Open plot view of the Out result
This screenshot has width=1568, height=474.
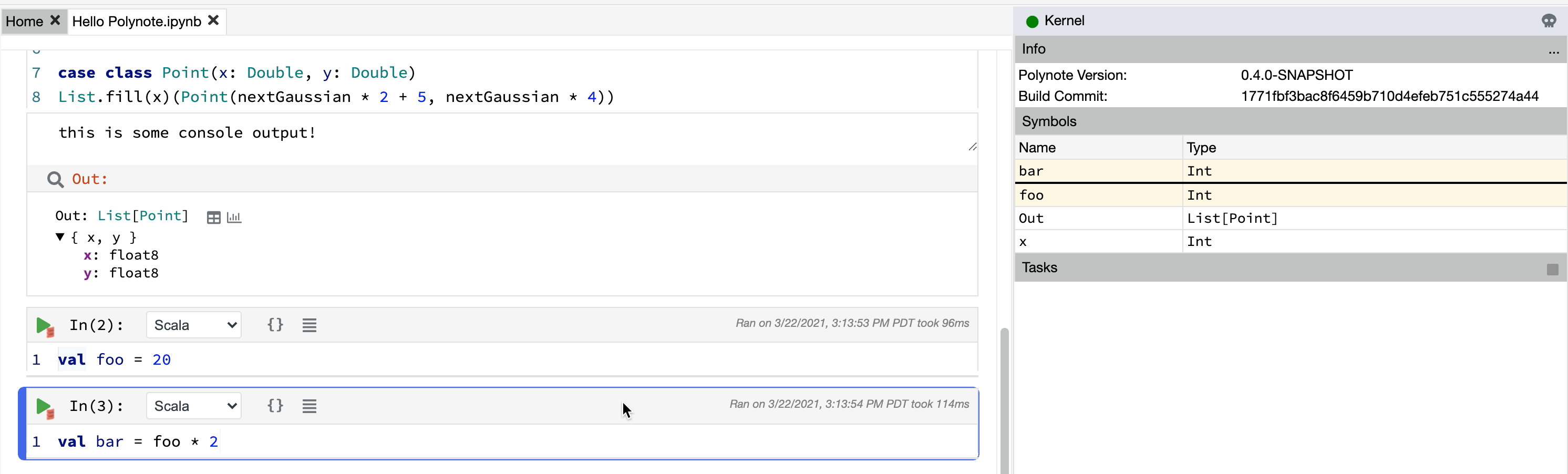[x=234, y=217]
